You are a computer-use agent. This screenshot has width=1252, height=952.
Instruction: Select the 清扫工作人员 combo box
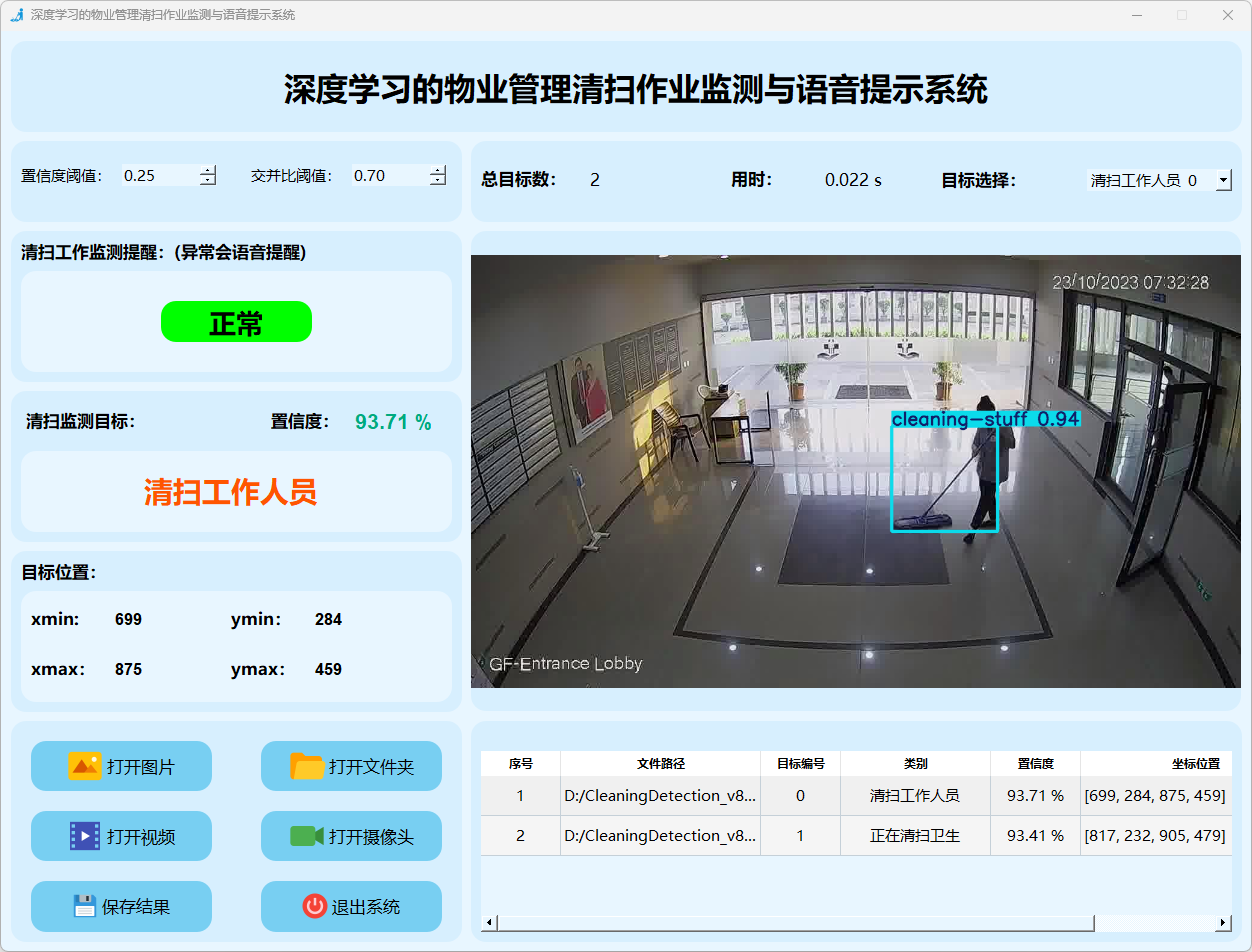pyautogui.click(x=1148, y=180)
